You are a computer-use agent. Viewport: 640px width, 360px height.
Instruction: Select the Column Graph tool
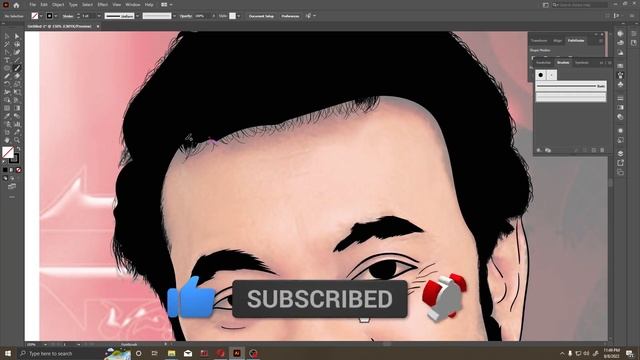[17, 124]
